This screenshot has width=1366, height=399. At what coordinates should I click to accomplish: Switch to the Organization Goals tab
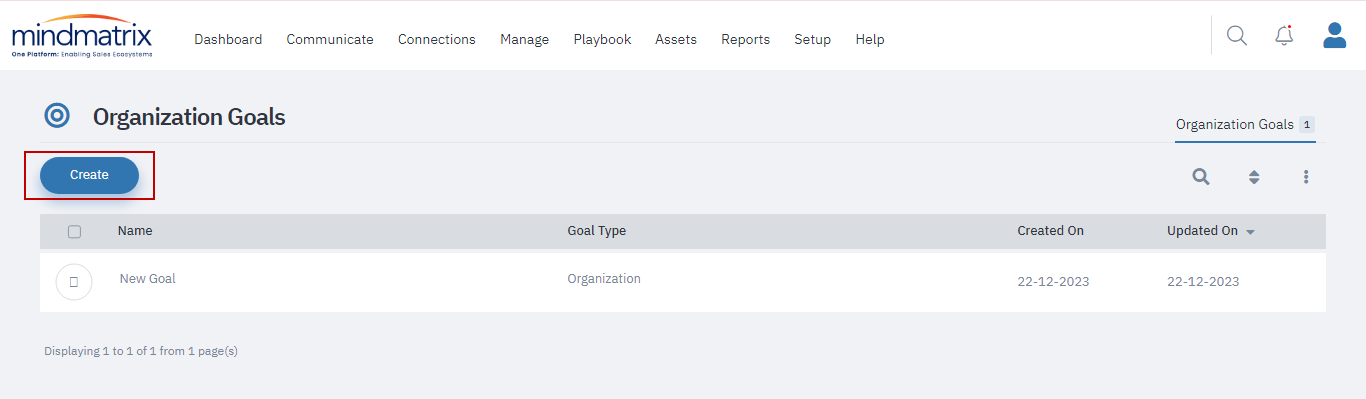tap(1245, 125)
